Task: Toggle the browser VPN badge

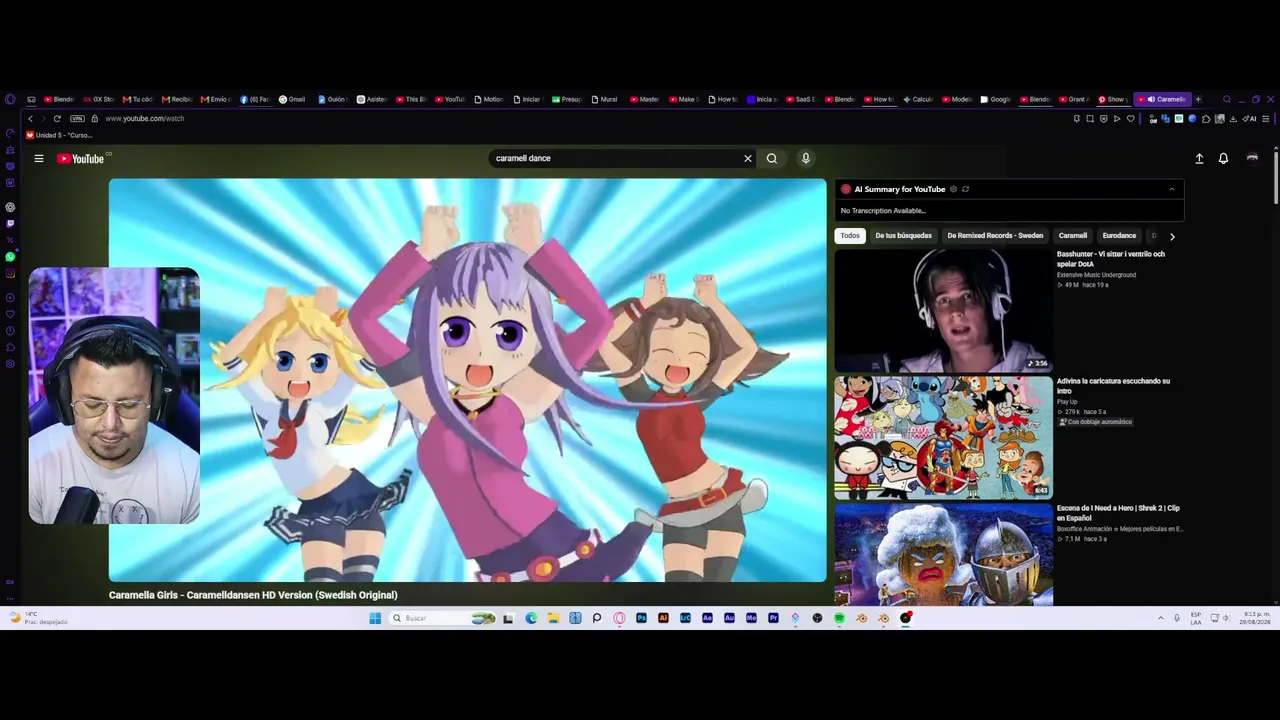Action: (x=77, y=119)
